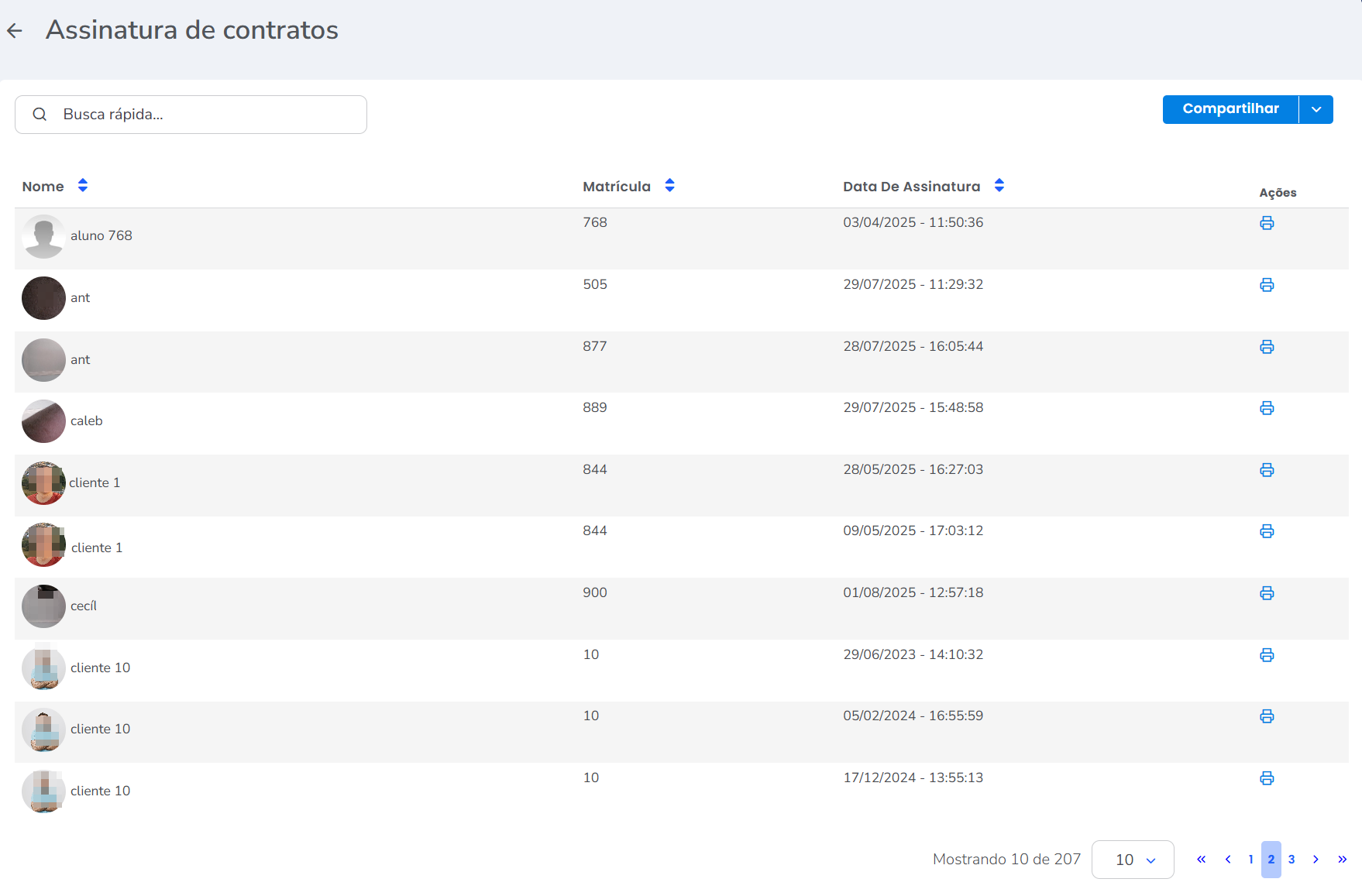Image resolution: width=1362 pixels, height=896 pixels.
Task: Open rows-per-page selector showing 10
Action: (1133, 860)
